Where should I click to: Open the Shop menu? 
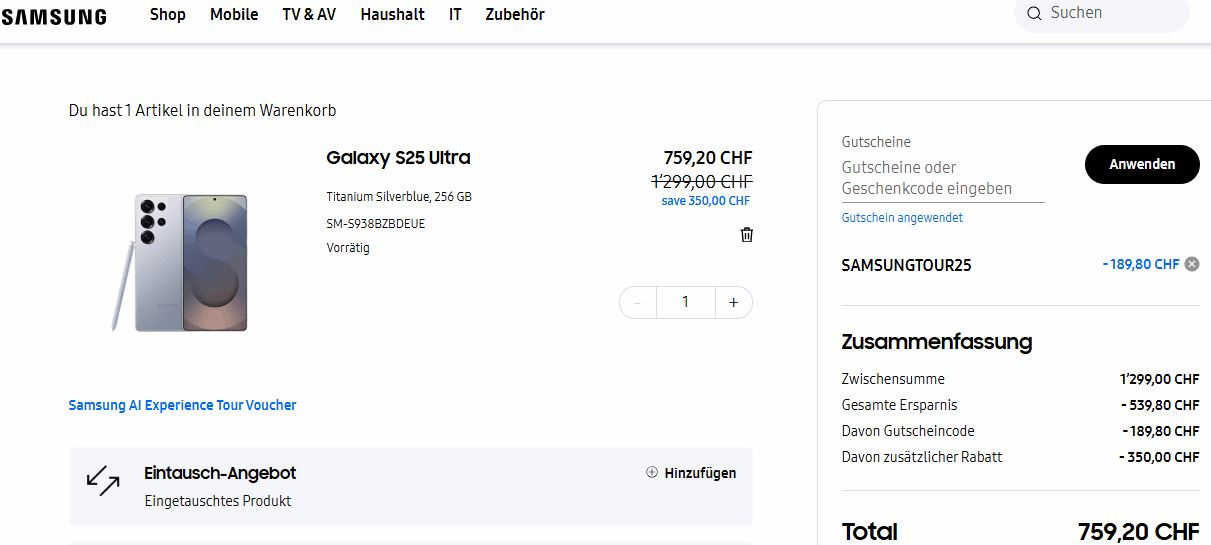click(168, 14)
